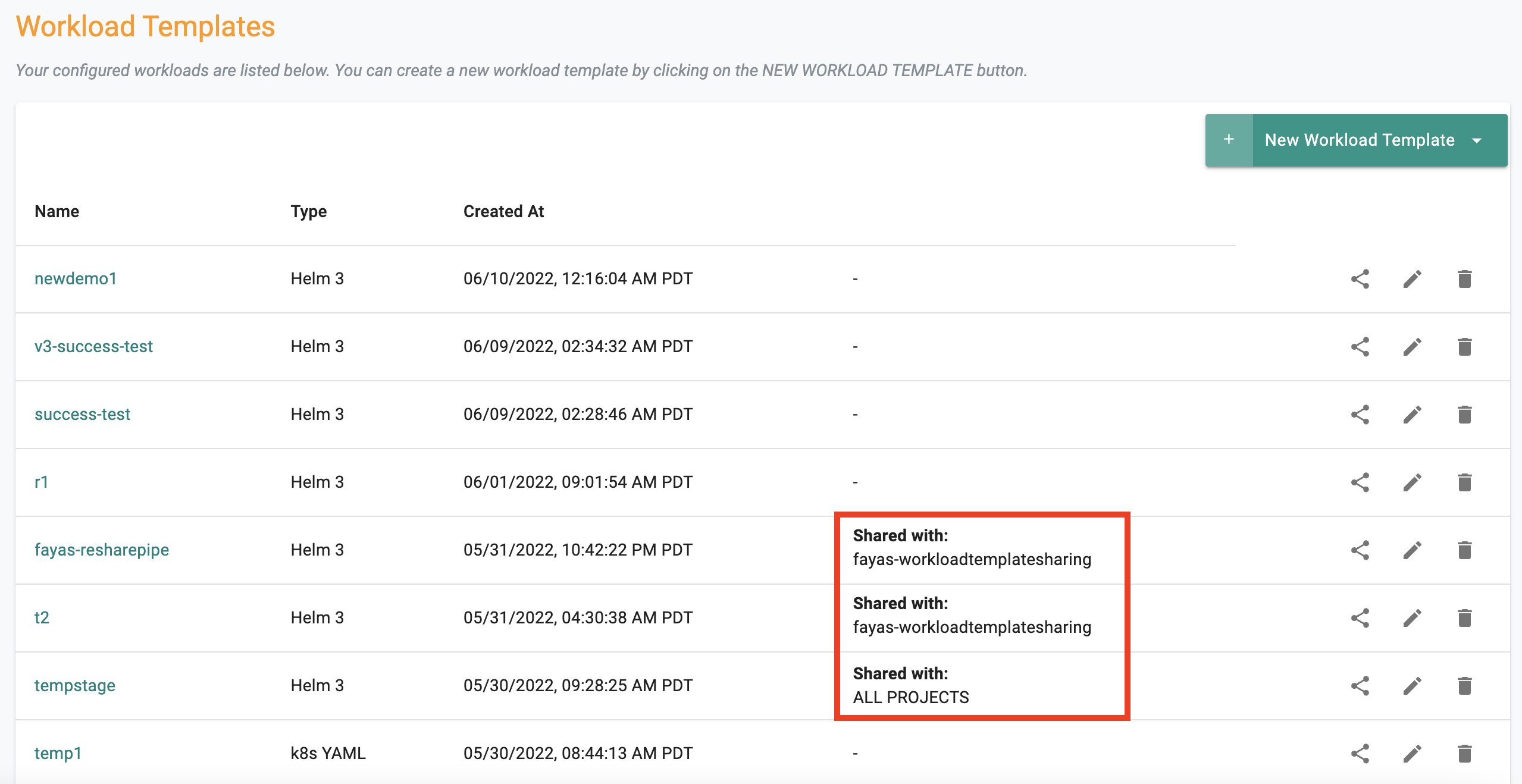1522x784 pixels.
Task: Delete the tempstage template
Action: coord(1465,686)
